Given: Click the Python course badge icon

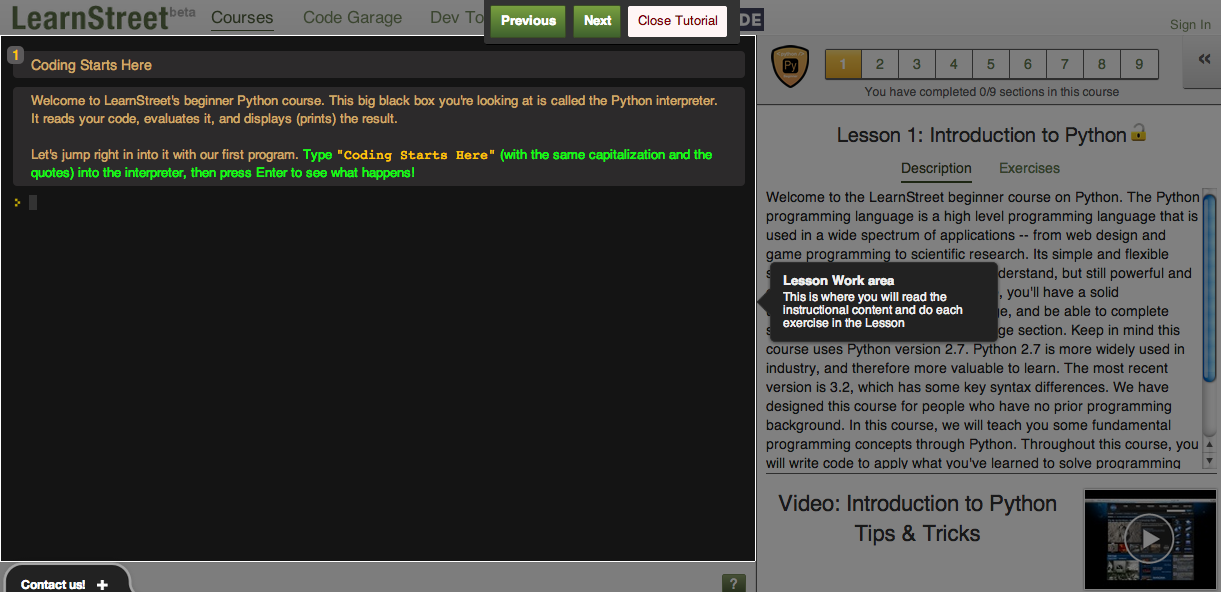Looking at the screenshot, I should [x=790, y=67].
